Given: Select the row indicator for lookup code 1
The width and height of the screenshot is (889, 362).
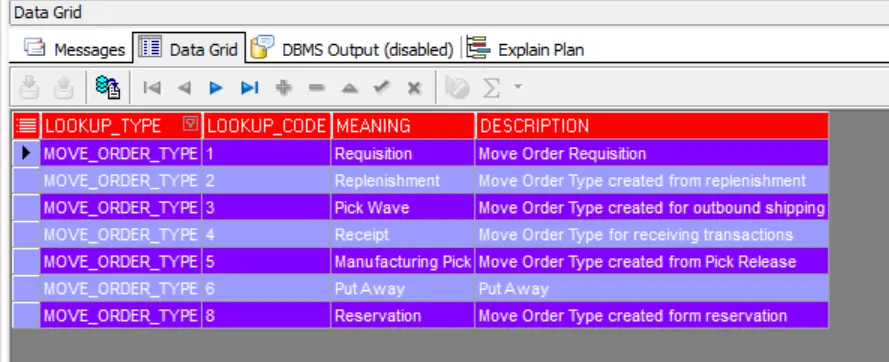Looking at the screenshot, I should pos(26,153).
